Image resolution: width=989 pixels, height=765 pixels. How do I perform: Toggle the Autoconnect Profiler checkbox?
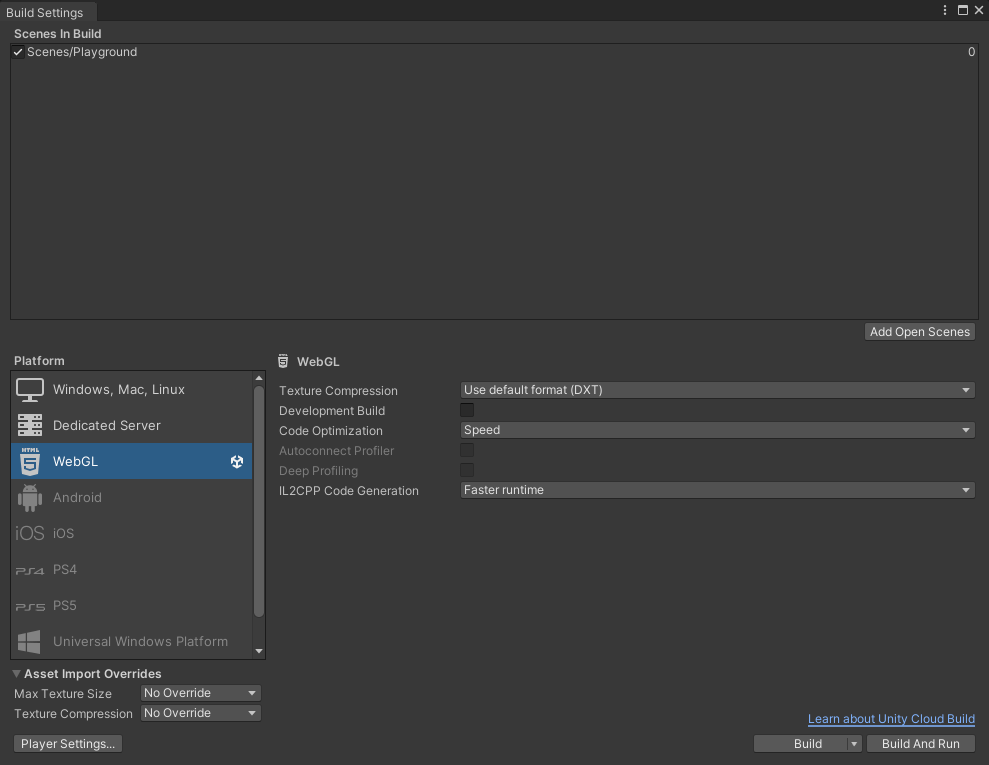click(x=467, y=450)
